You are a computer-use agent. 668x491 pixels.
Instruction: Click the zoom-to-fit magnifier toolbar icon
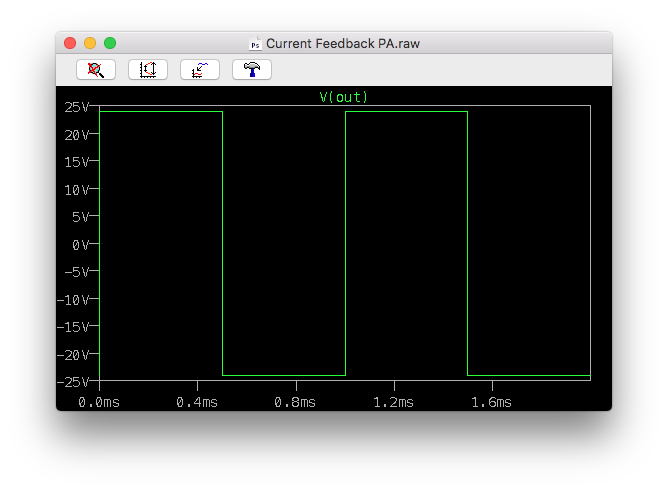click(x=96, y=69)
